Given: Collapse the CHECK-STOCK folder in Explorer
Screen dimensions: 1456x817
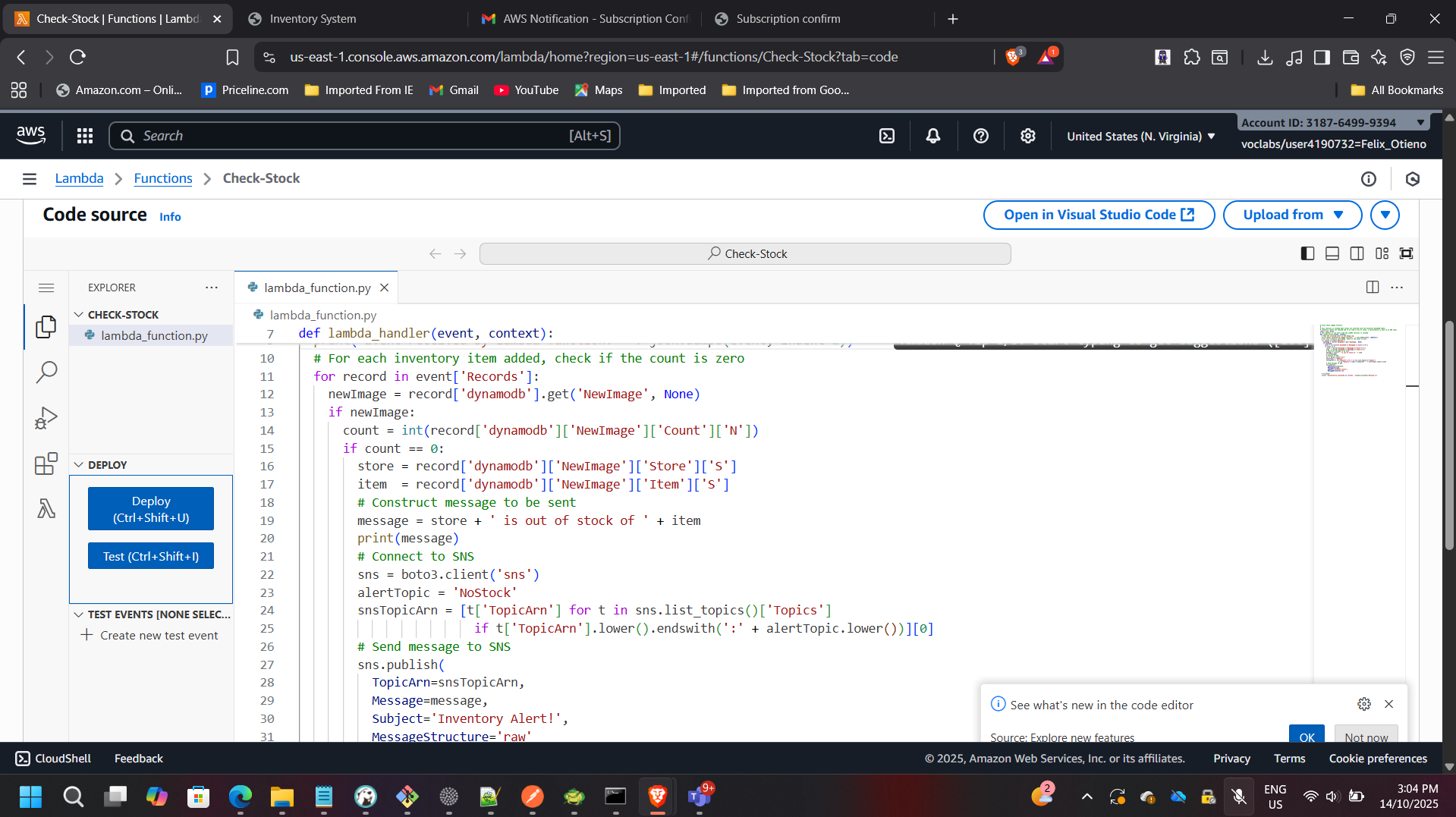Looking at the screenshot, I should tap(79, 314).
